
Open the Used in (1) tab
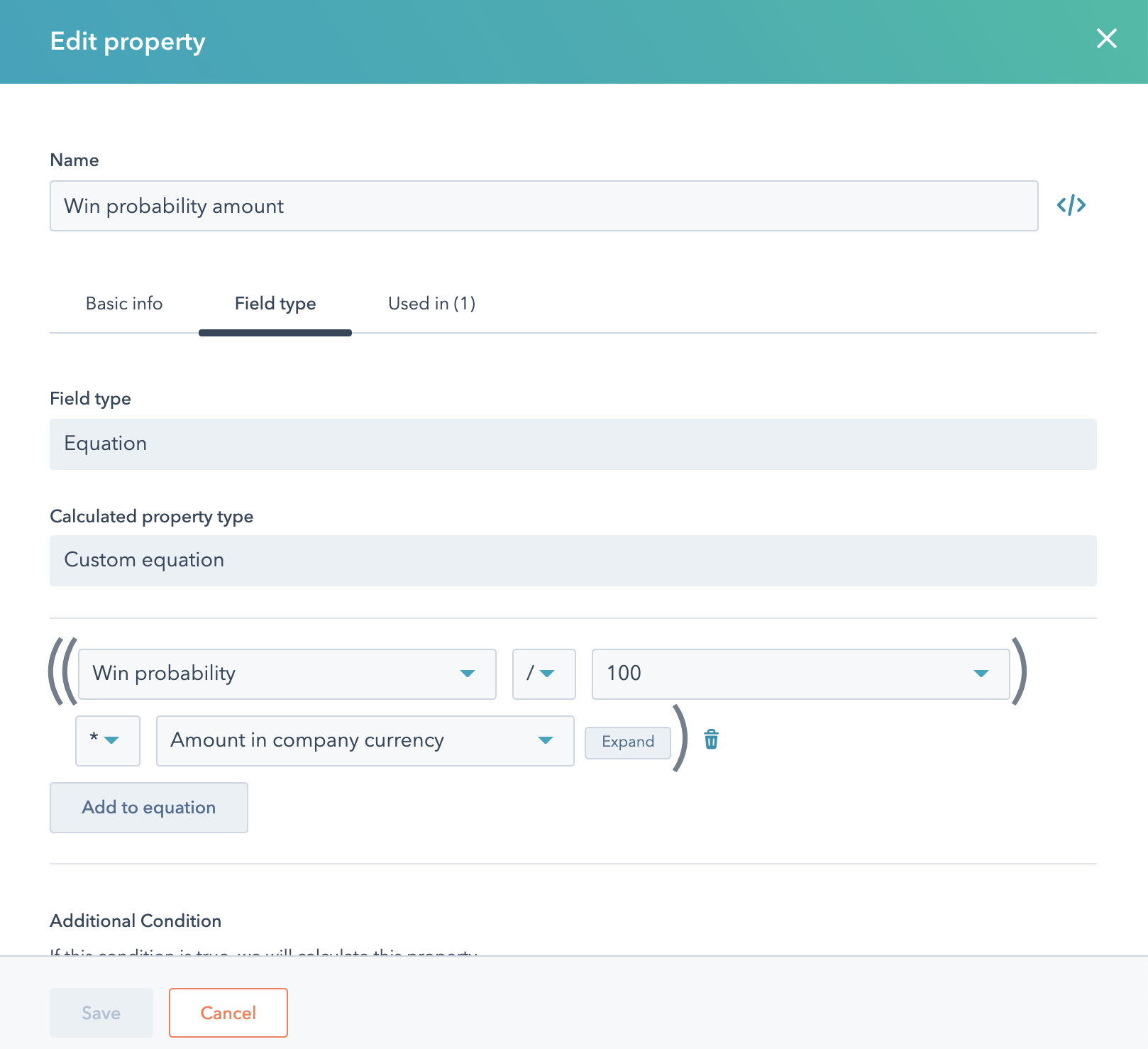(431, 304)
